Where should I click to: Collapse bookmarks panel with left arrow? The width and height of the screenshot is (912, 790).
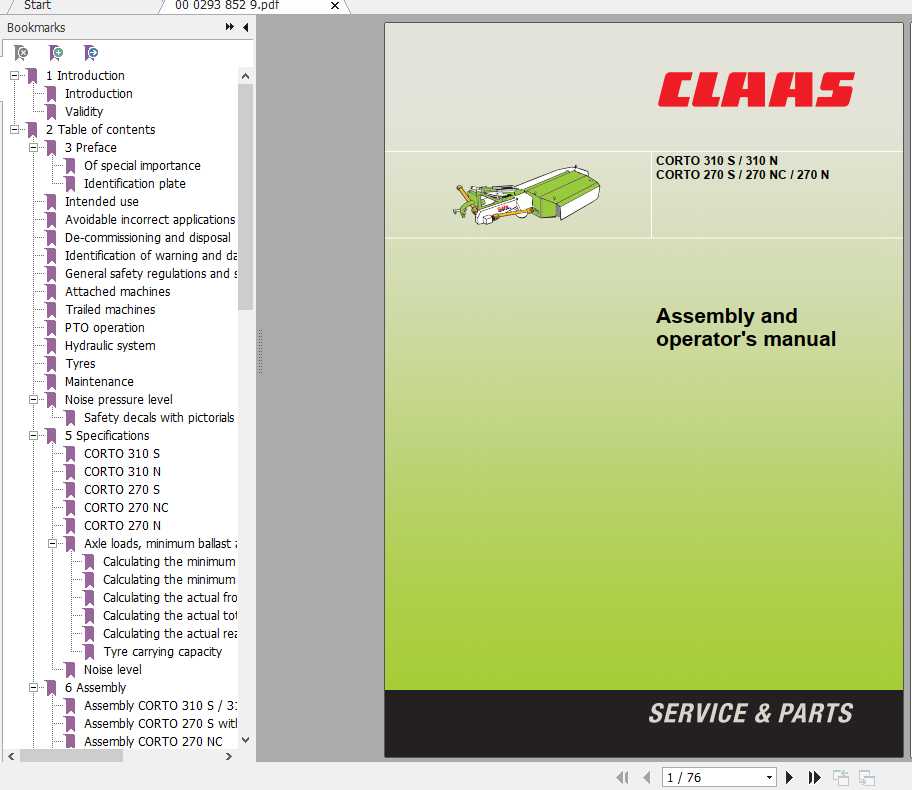(x=245, y=27)
